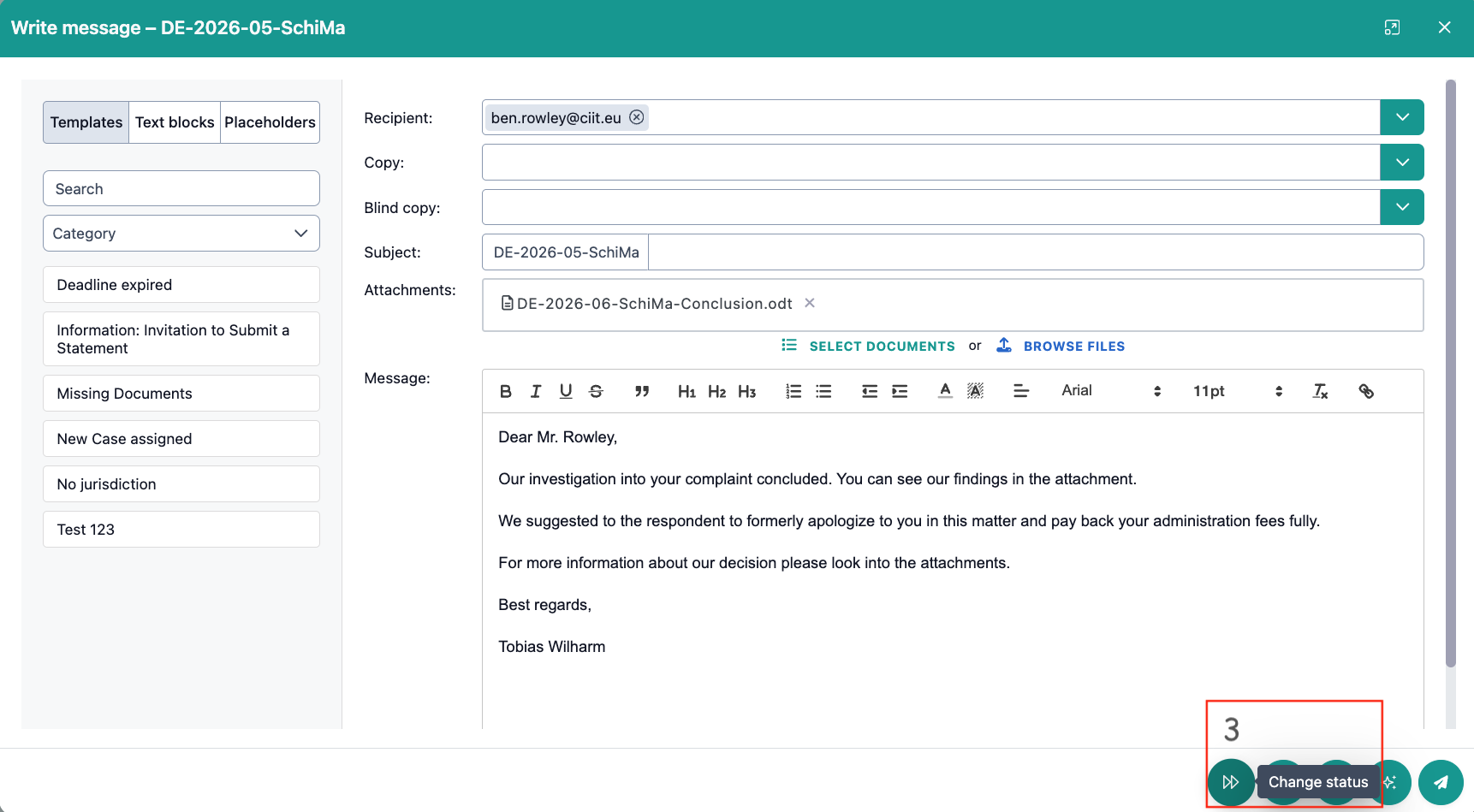Image resolution: width=1474 pixels, height=812 pixels.
Task: Click the AI sparkle assistant button
Action: point(1392,782)
